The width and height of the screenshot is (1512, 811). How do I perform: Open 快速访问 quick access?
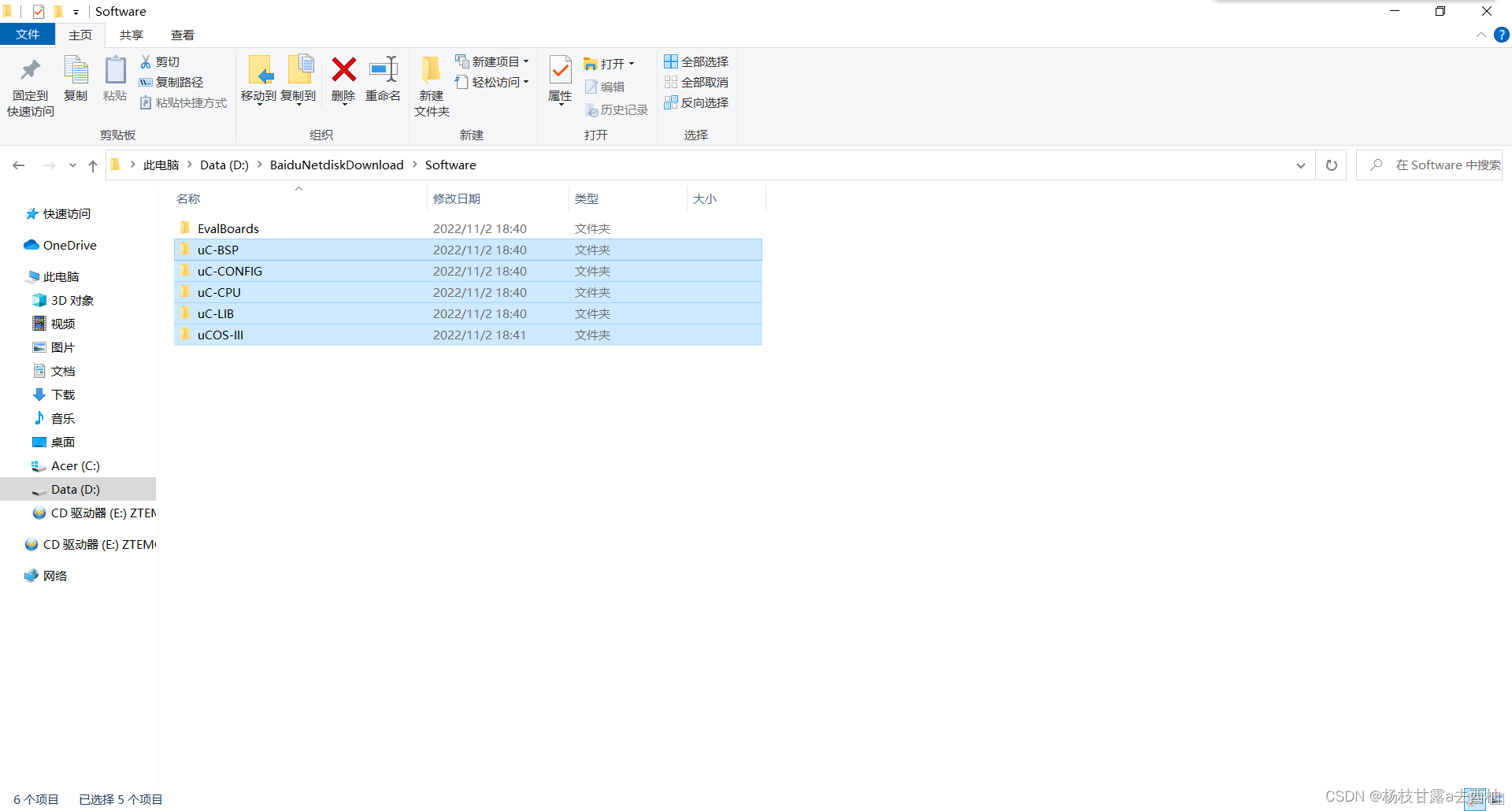pos(57,213)
